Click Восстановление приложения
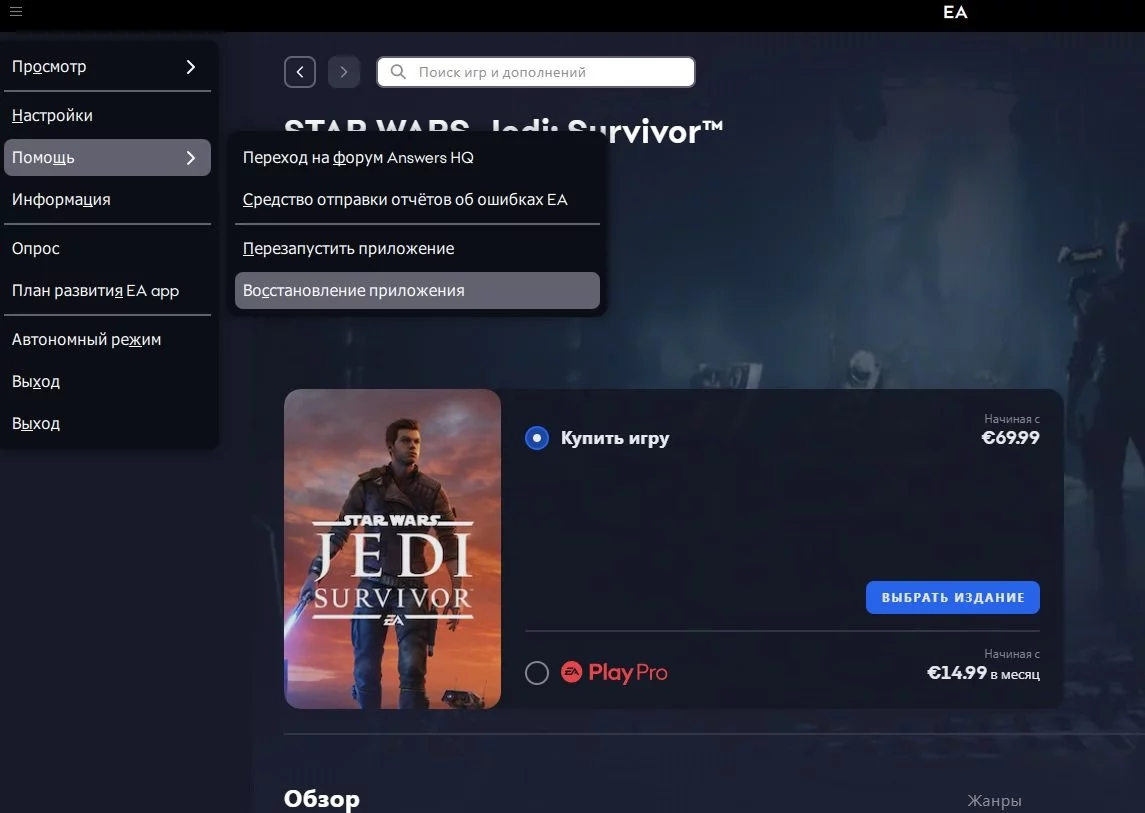This screenshot has width=1145, height=813. tap(417, 291)
